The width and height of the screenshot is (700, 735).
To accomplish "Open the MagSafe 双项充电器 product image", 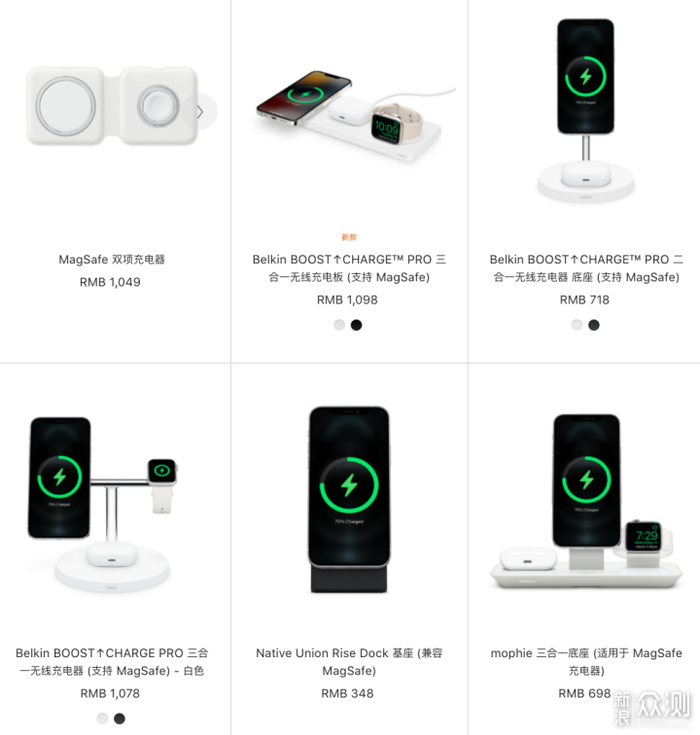I will click(x=112, y=106).
